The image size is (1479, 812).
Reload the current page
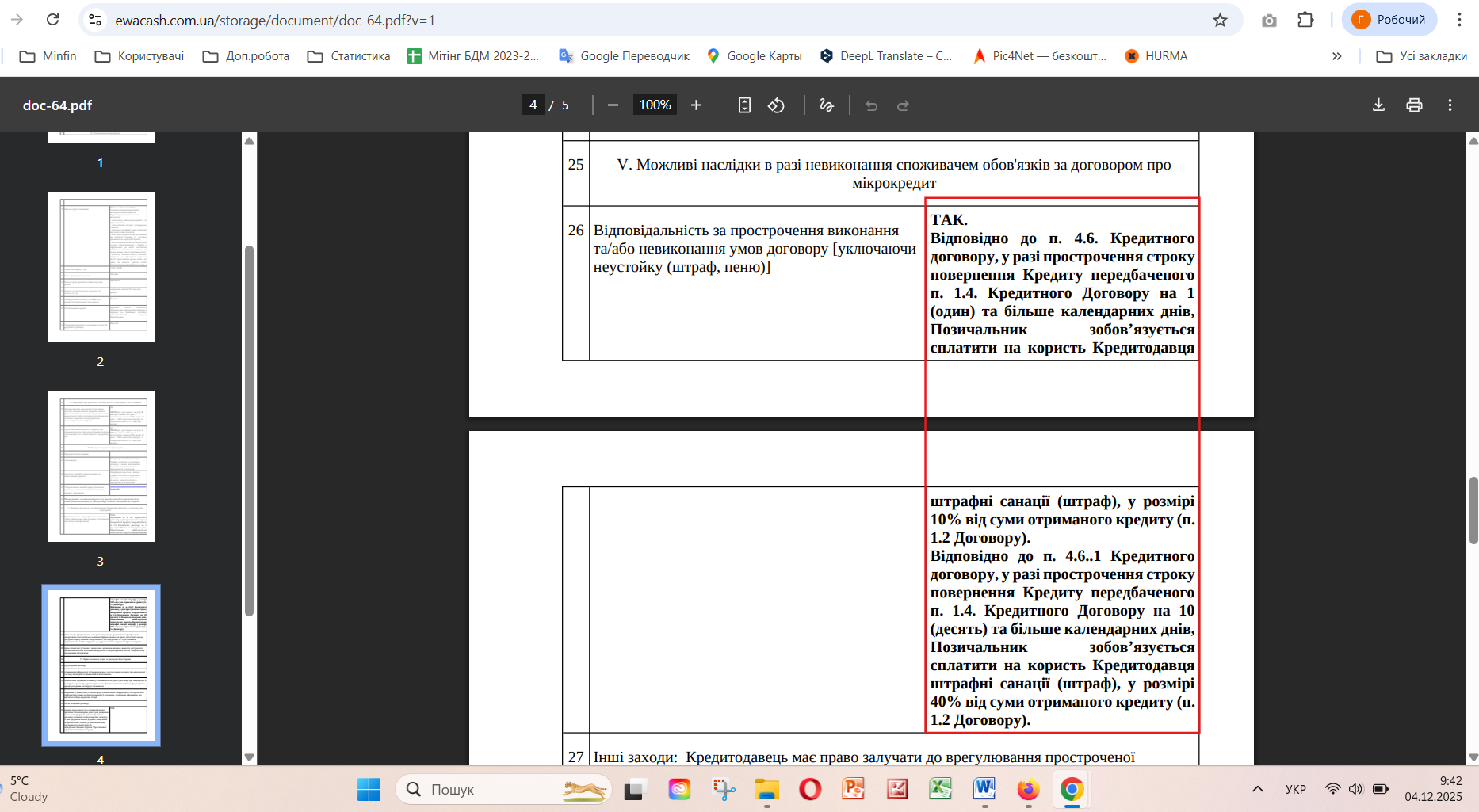(x=53, y=20)
